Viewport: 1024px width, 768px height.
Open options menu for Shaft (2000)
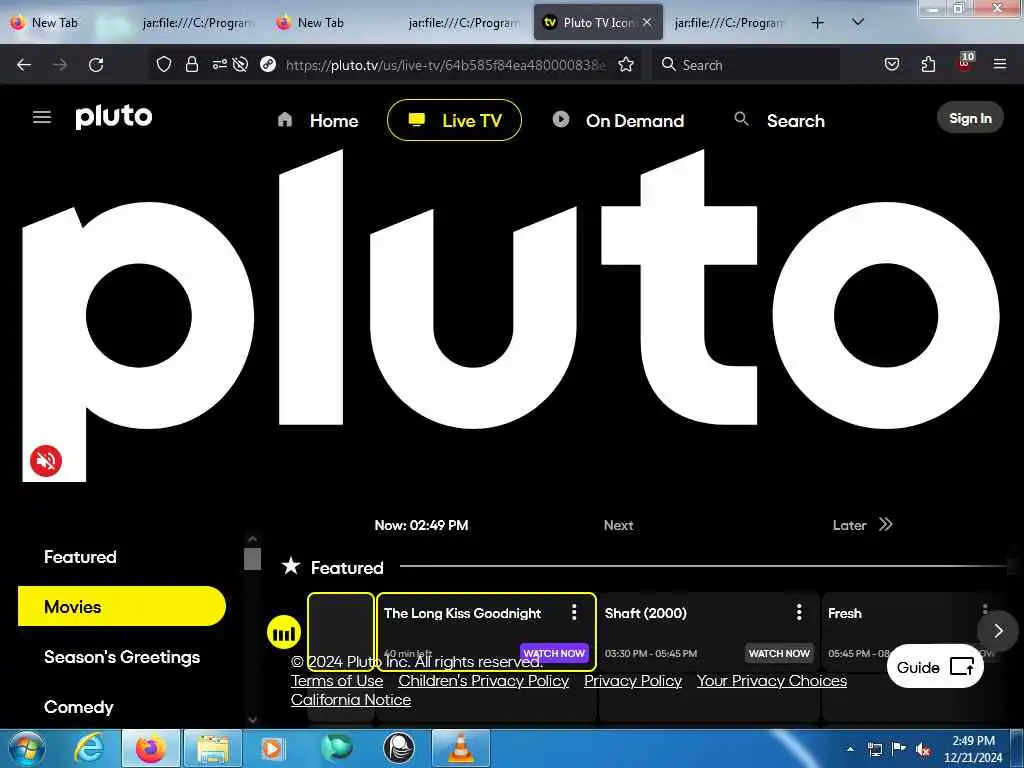799,612
